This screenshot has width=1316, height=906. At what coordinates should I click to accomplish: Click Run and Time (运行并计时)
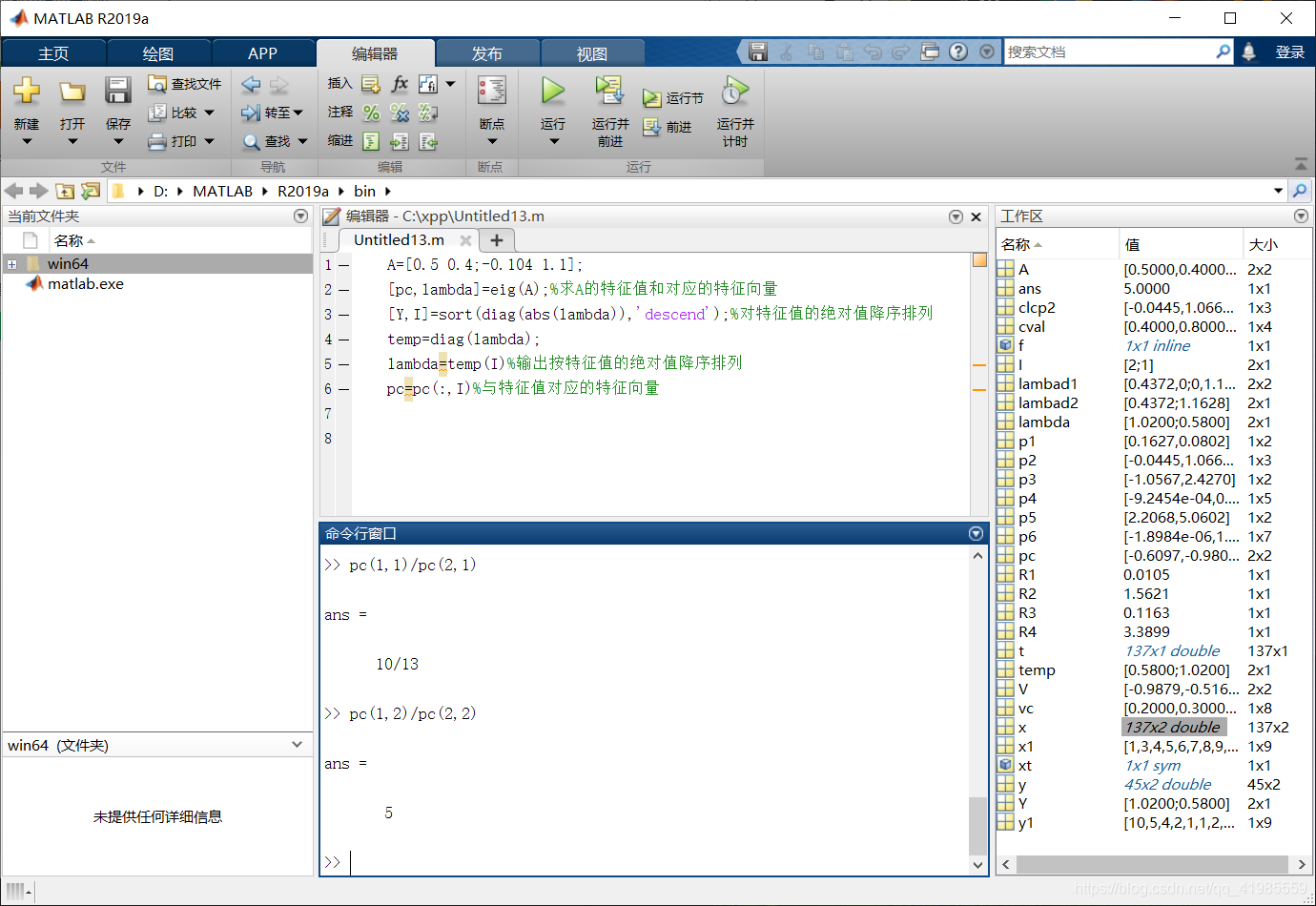[x=735, y=112]
